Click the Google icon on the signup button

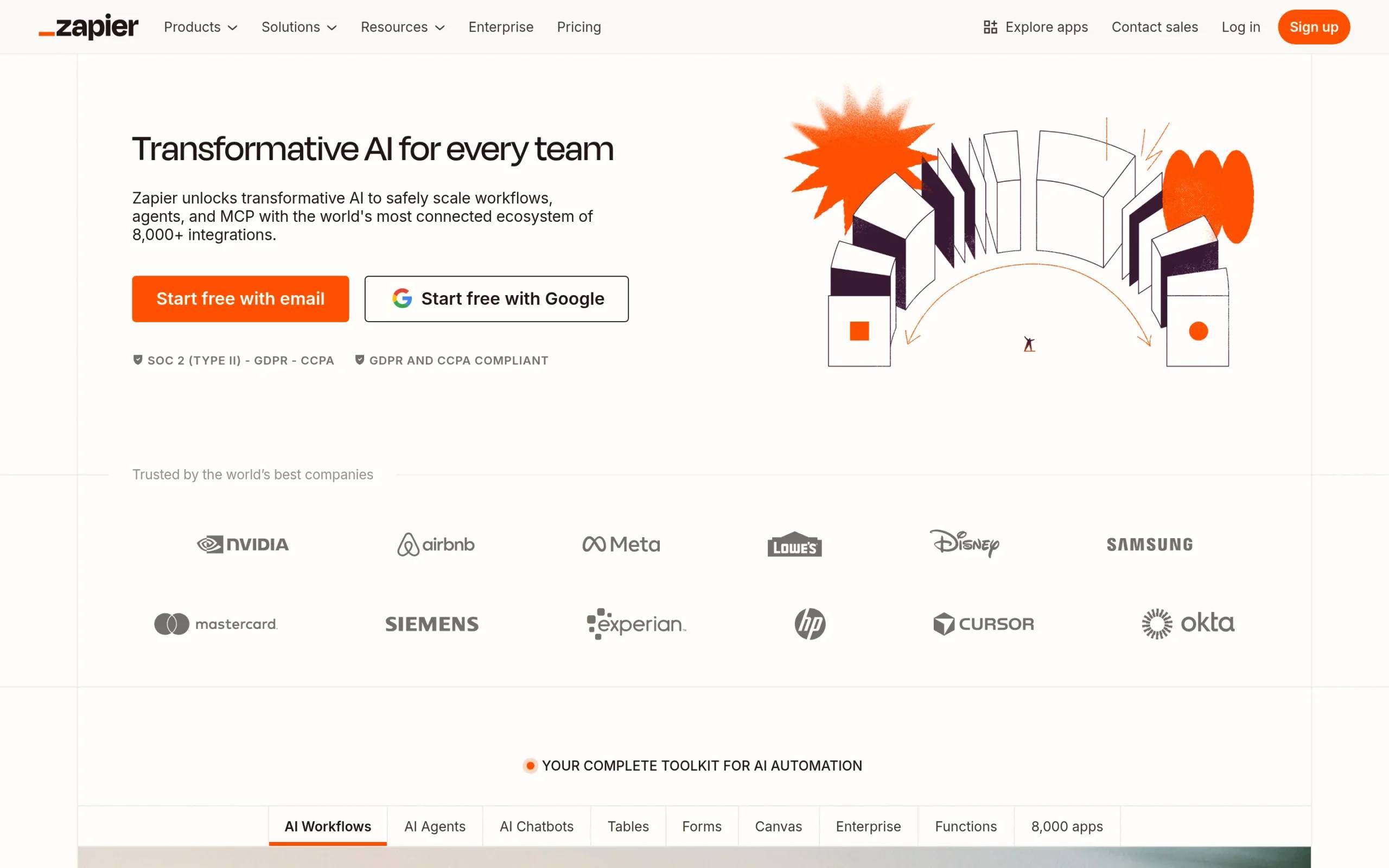(402, 298)
